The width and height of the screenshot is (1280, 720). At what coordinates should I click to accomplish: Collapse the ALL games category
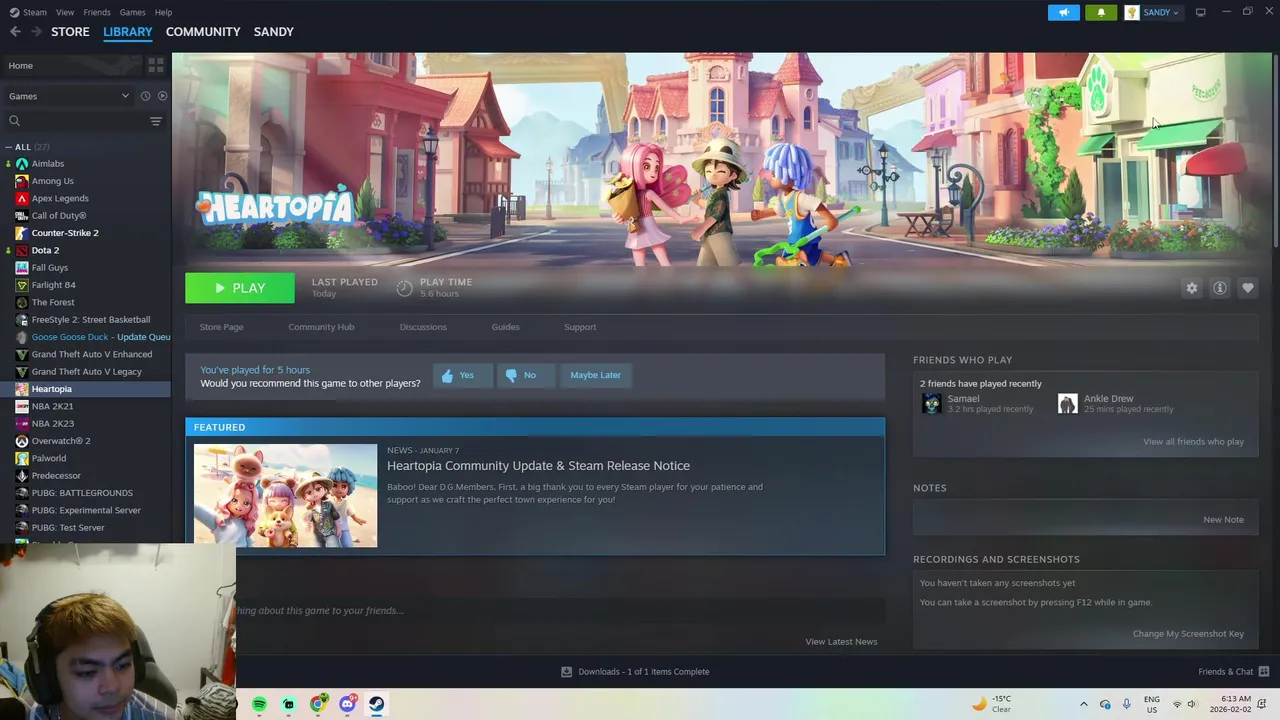(x=9, y=147)
